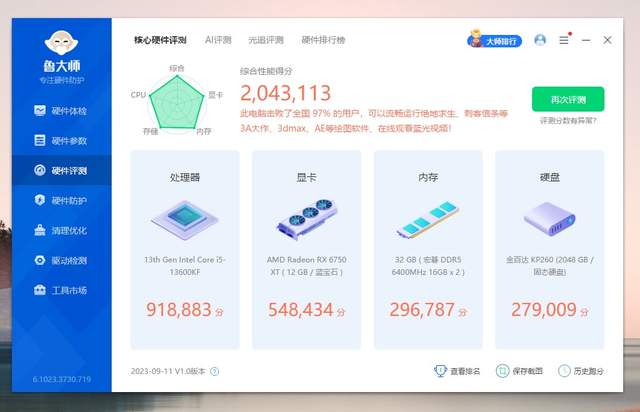
Task: Click the version number 6.1023.3730.719
Action: (x=62, y=379)
